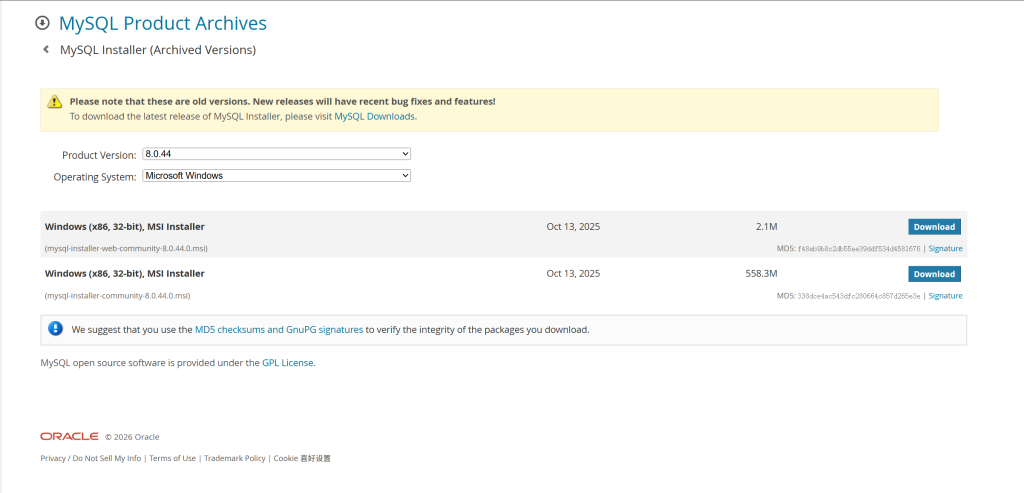Click Oct 13, 2025 date in first row
The height and width of the screenshot is (493, 1024).
tap(573, 227)
